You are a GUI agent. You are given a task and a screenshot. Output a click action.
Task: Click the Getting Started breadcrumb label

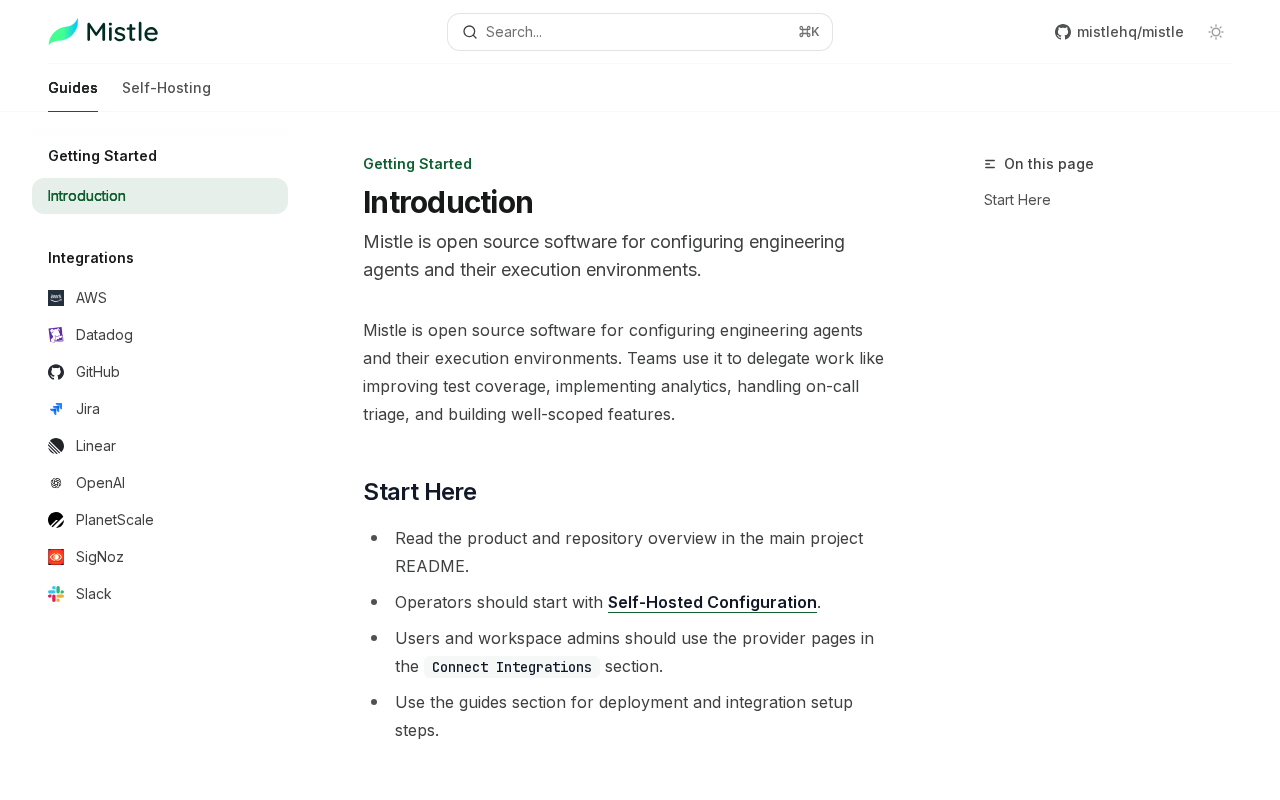[x=417, y=164]
